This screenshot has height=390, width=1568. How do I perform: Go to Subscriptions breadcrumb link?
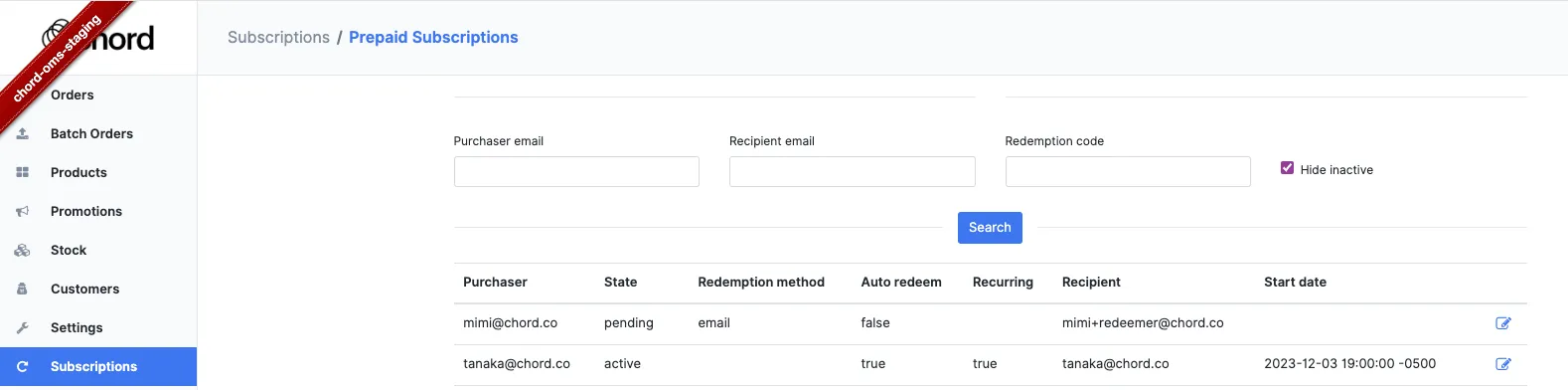(278, 37)
